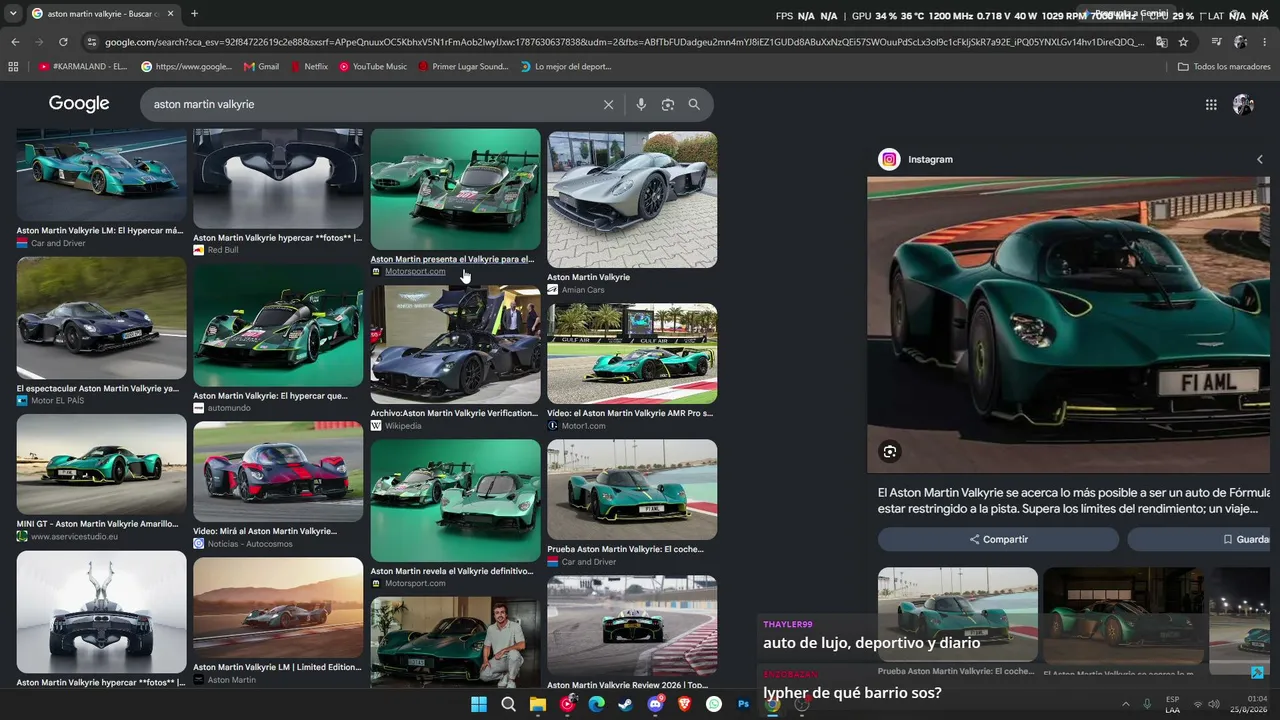This screenshot has height=720, width=1280.
Task: Submit search using the magnifying glass icon
Action: click(x=694, y=105)
